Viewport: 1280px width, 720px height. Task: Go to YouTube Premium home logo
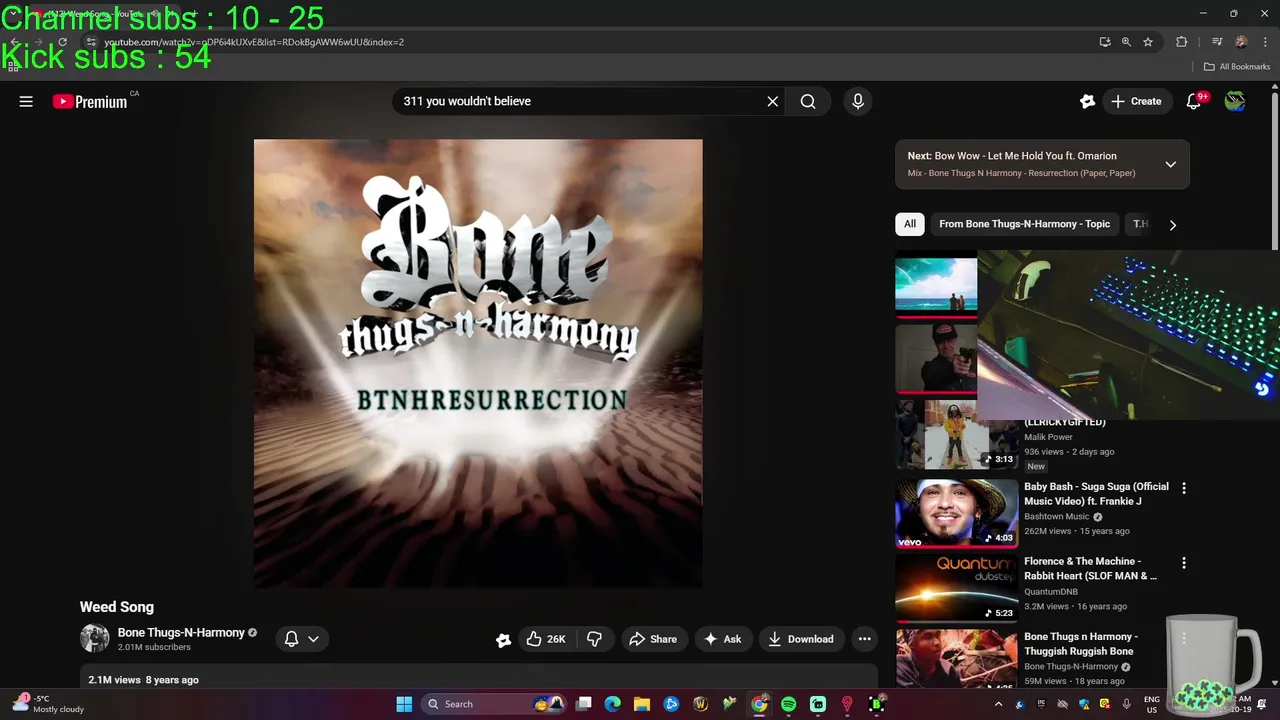coord(90,101)
